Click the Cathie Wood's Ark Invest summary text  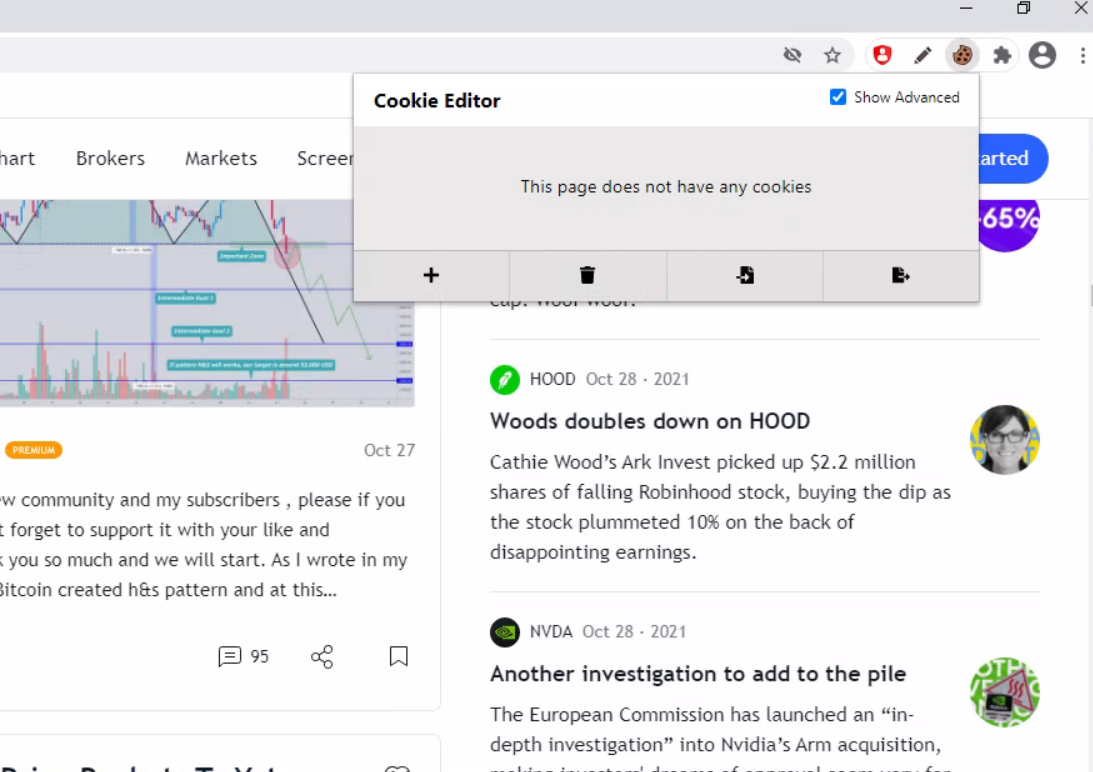tap(720, 507)
